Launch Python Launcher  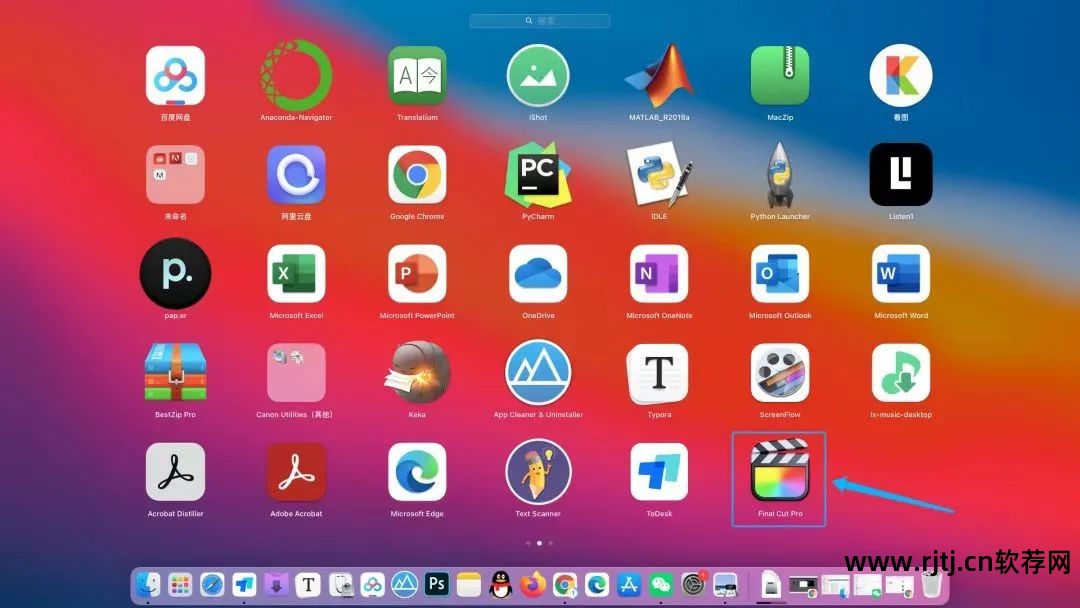[780, 175]
